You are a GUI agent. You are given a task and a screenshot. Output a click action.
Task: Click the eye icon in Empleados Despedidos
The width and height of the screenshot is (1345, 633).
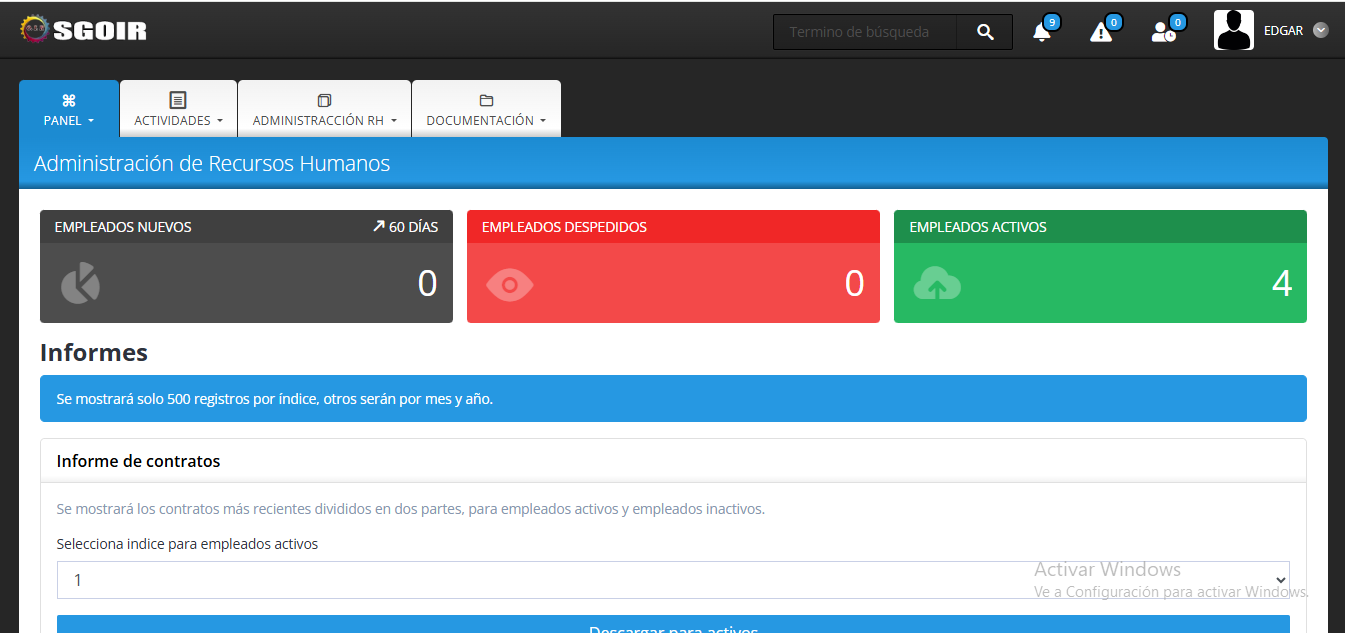(x=510, y=285)
